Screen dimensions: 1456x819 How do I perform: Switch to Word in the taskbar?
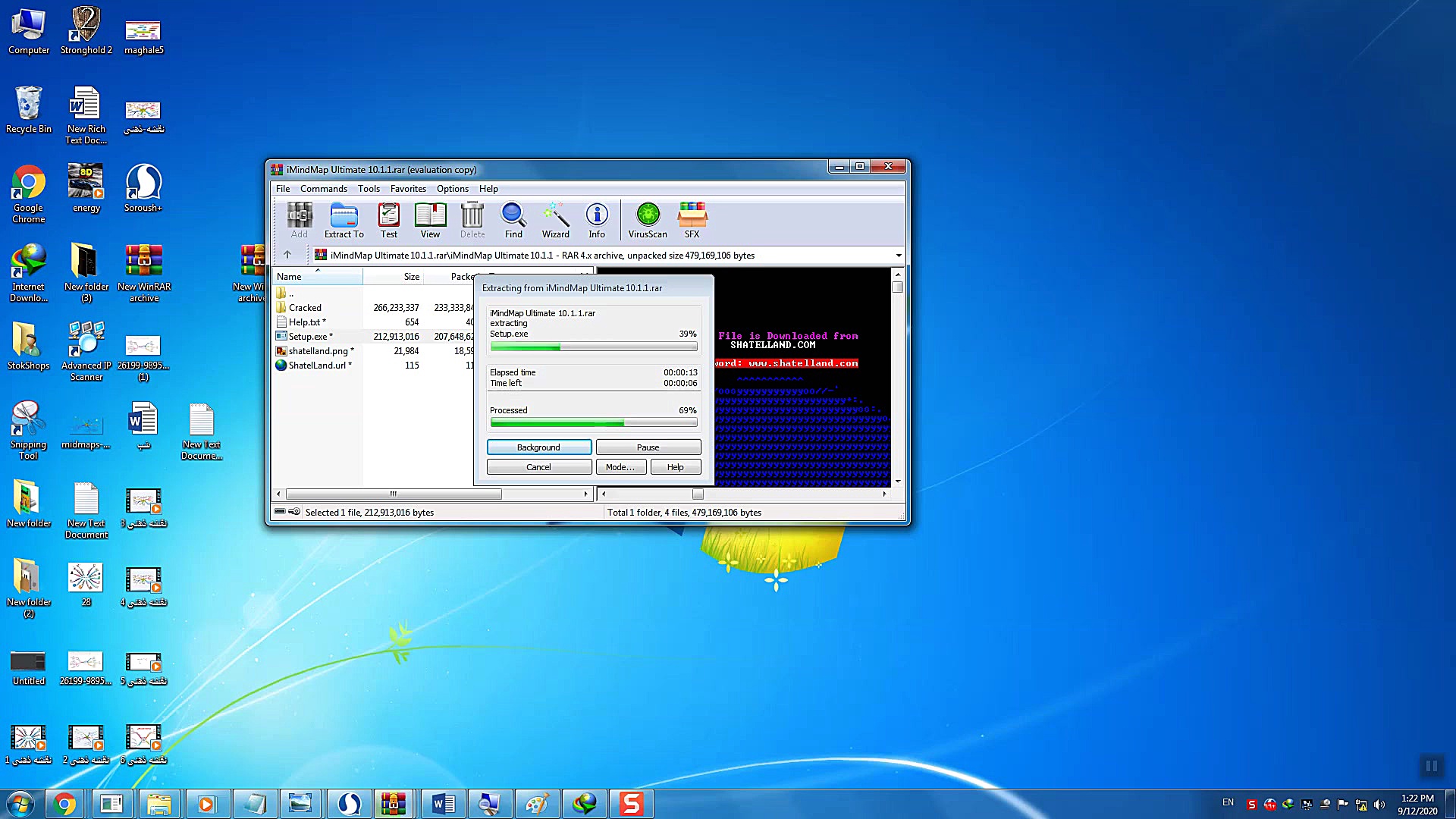pyautogui.click(x=443, y=804)
